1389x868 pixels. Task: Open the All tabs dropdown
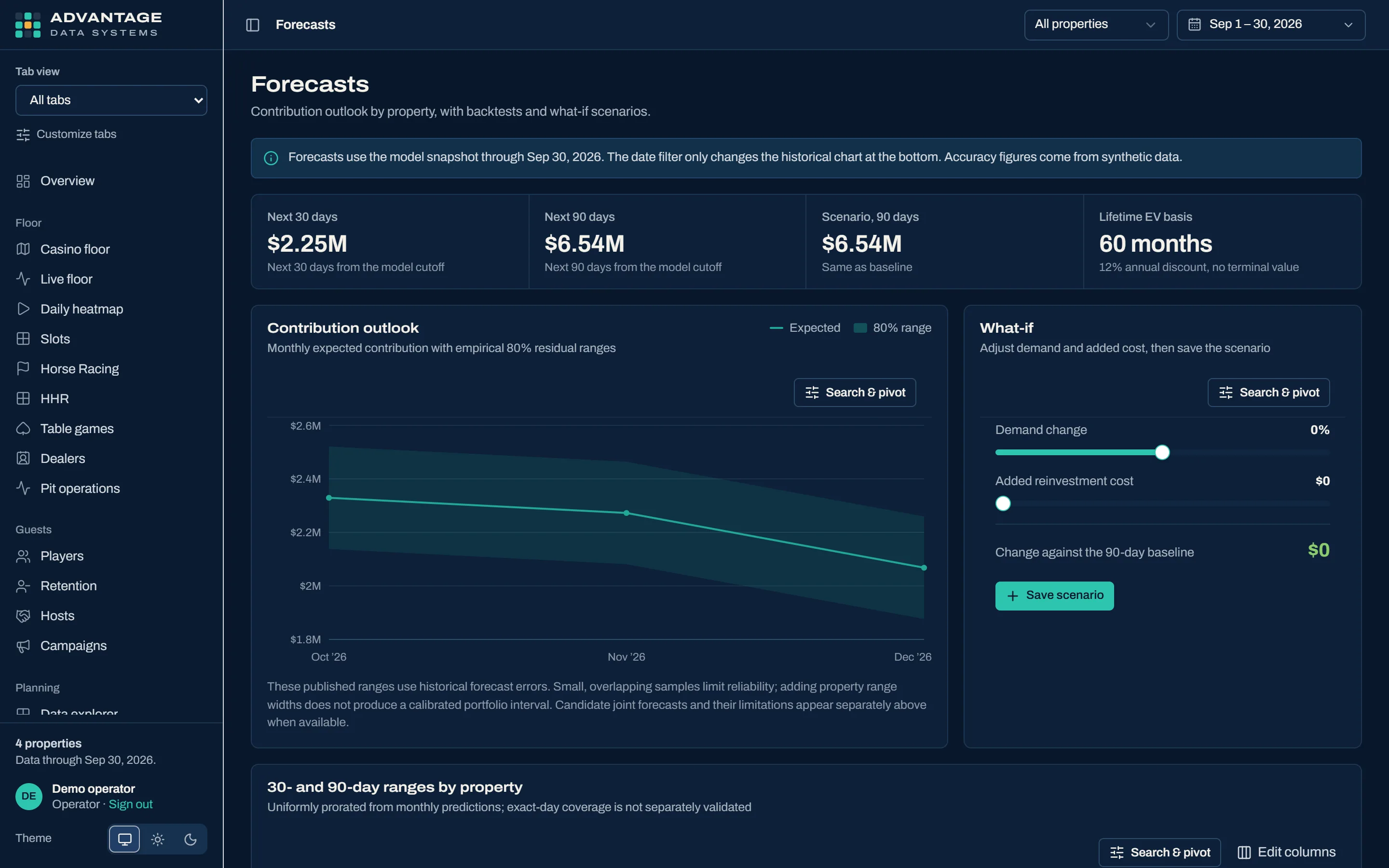[x=111, y=100]
